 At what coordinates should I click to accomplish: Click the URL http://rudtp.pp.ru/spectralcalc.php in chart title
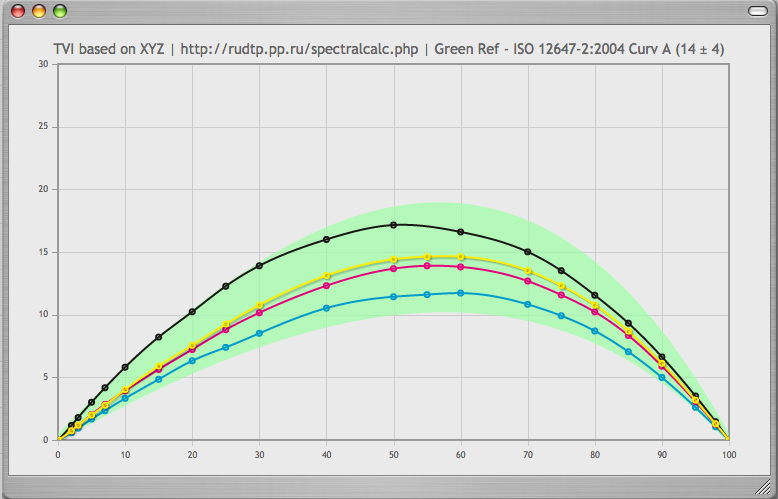click(299, 49)
